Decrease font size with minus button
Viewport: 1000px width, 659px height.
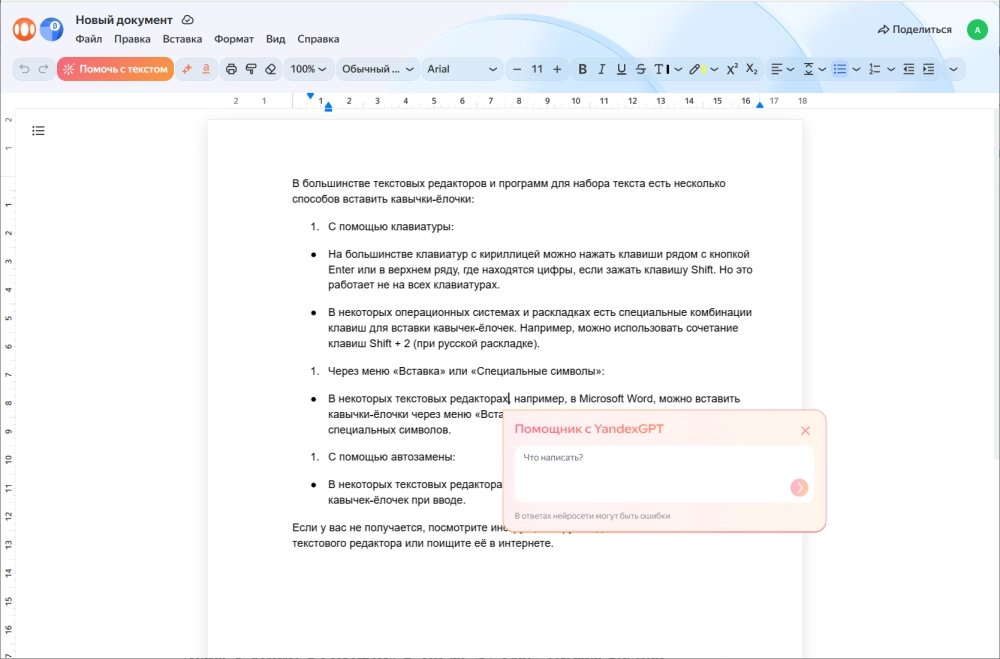click(517, 69)
